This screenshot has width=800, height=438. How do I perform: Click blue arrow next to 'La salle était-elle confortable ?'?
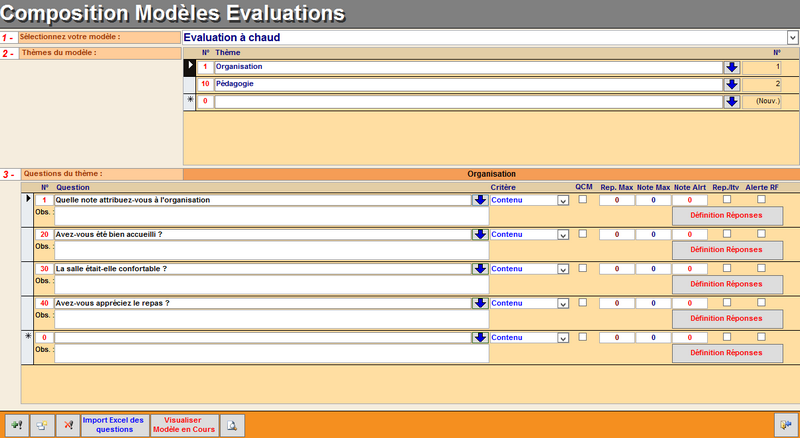[480, 268]
